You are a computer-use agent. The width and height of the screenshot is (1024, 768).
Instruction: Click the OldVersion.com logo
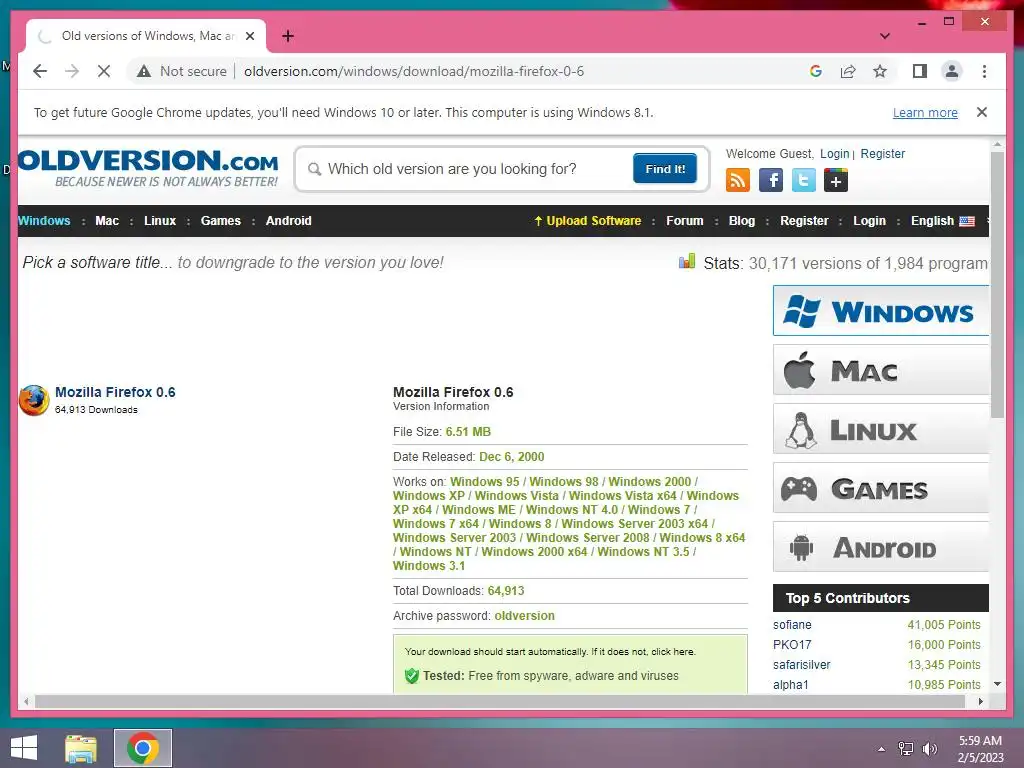click(148, 168)
